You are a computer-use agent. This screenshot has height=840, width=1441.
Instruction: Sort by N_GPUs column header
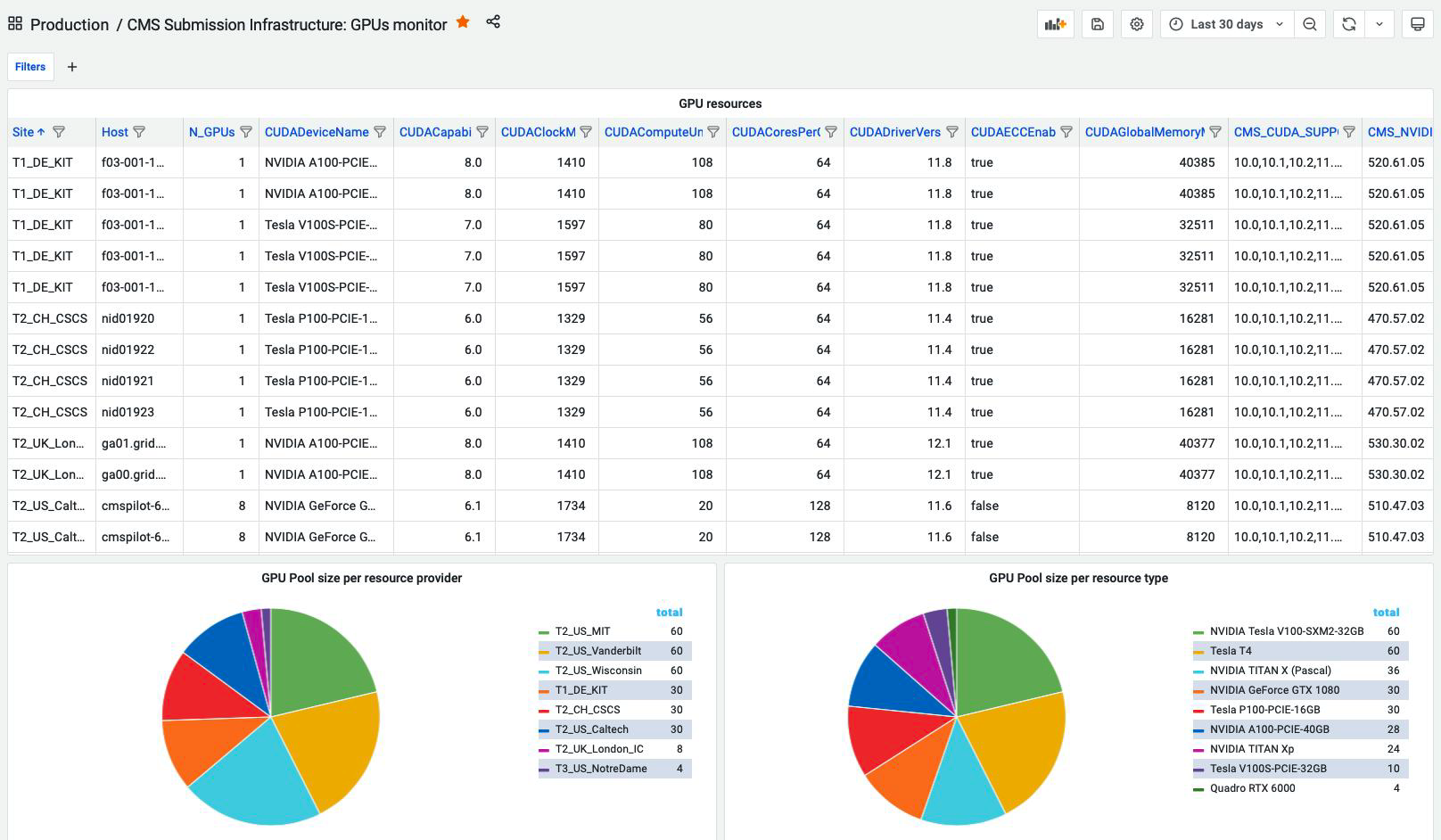click(x=212, y=132)
